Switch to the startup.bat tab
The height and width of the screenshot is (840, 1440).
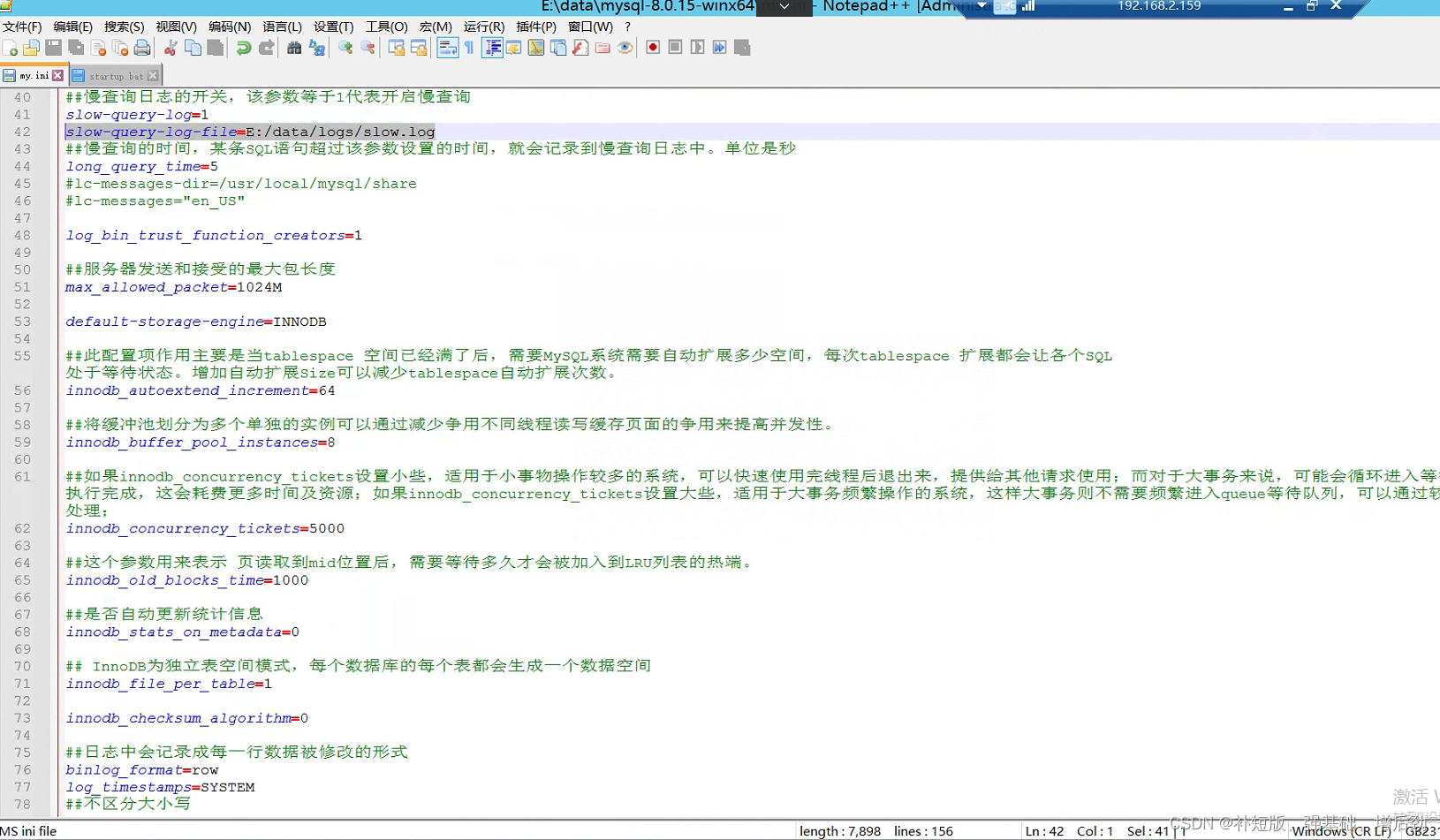116,76
